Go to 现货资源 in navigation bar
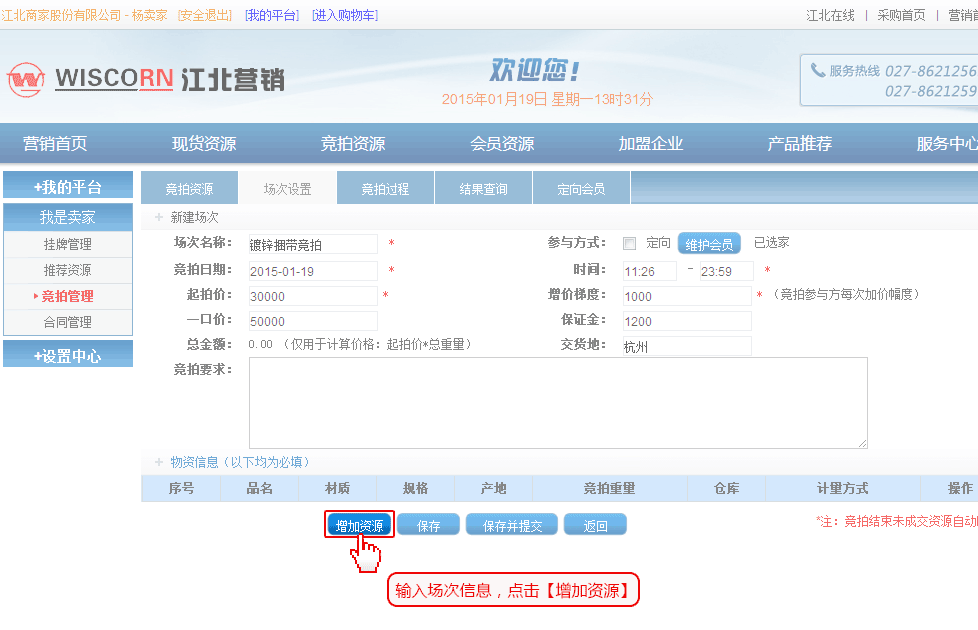 [x=204, y=143]
